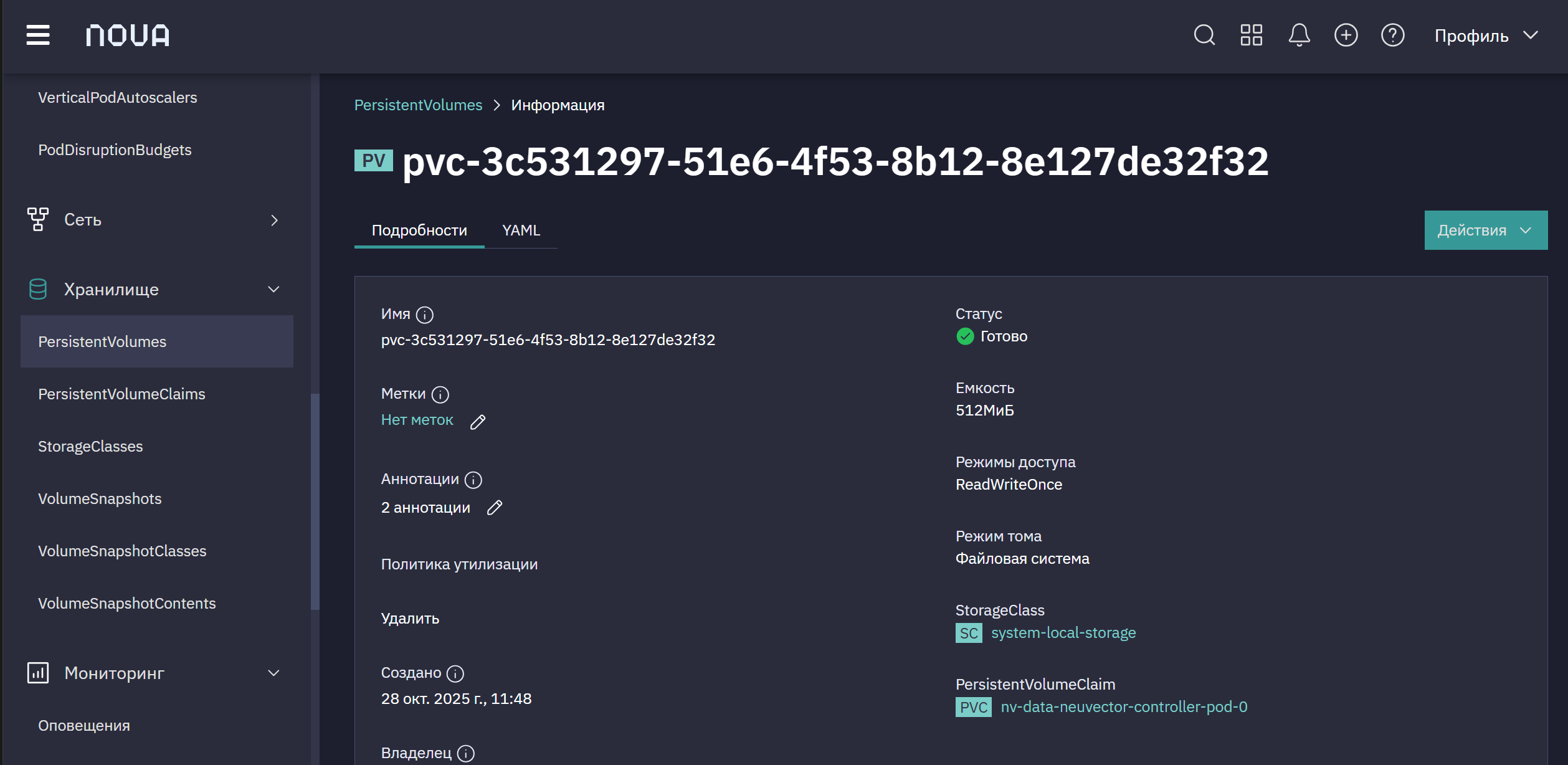Click the ReadWriteOnce access mode value

pos(1009,485)
